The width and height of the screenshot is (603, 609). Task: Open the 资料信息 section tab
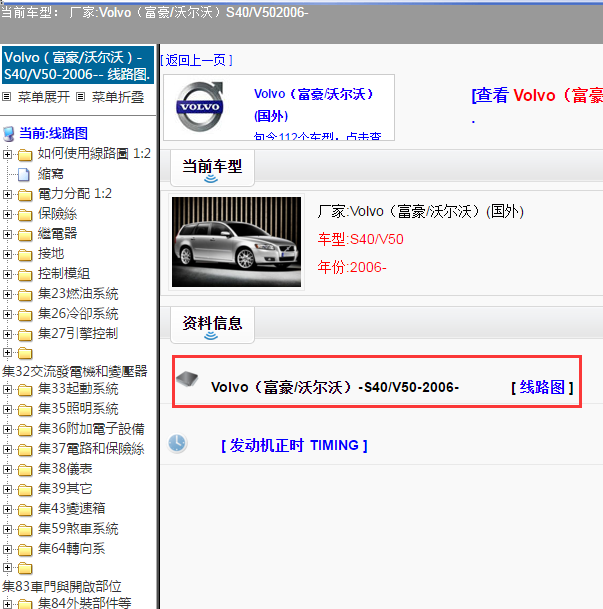point(212,325)
